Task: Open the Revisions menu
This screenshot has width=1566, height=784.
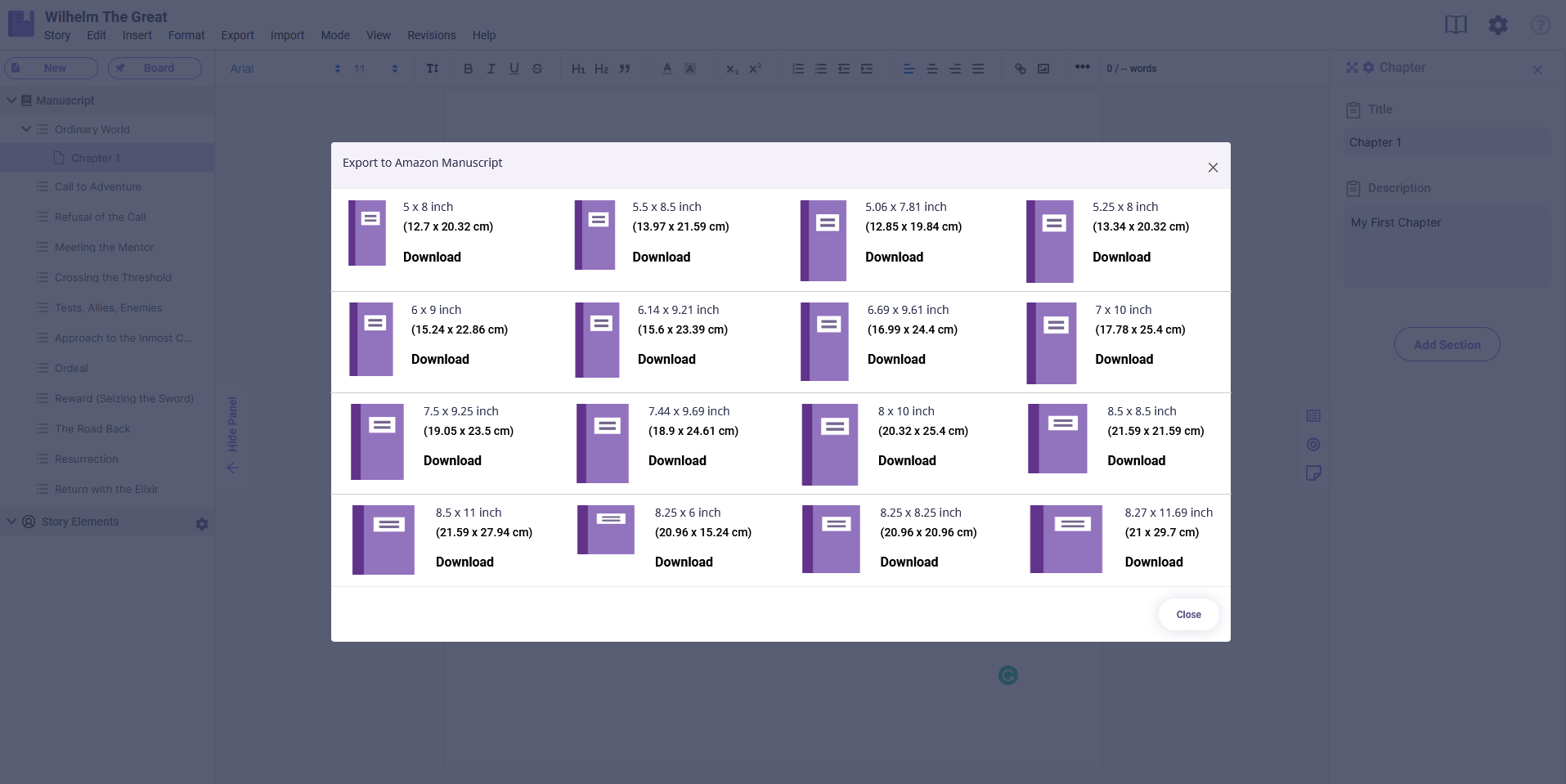Action: click(431, 35)
